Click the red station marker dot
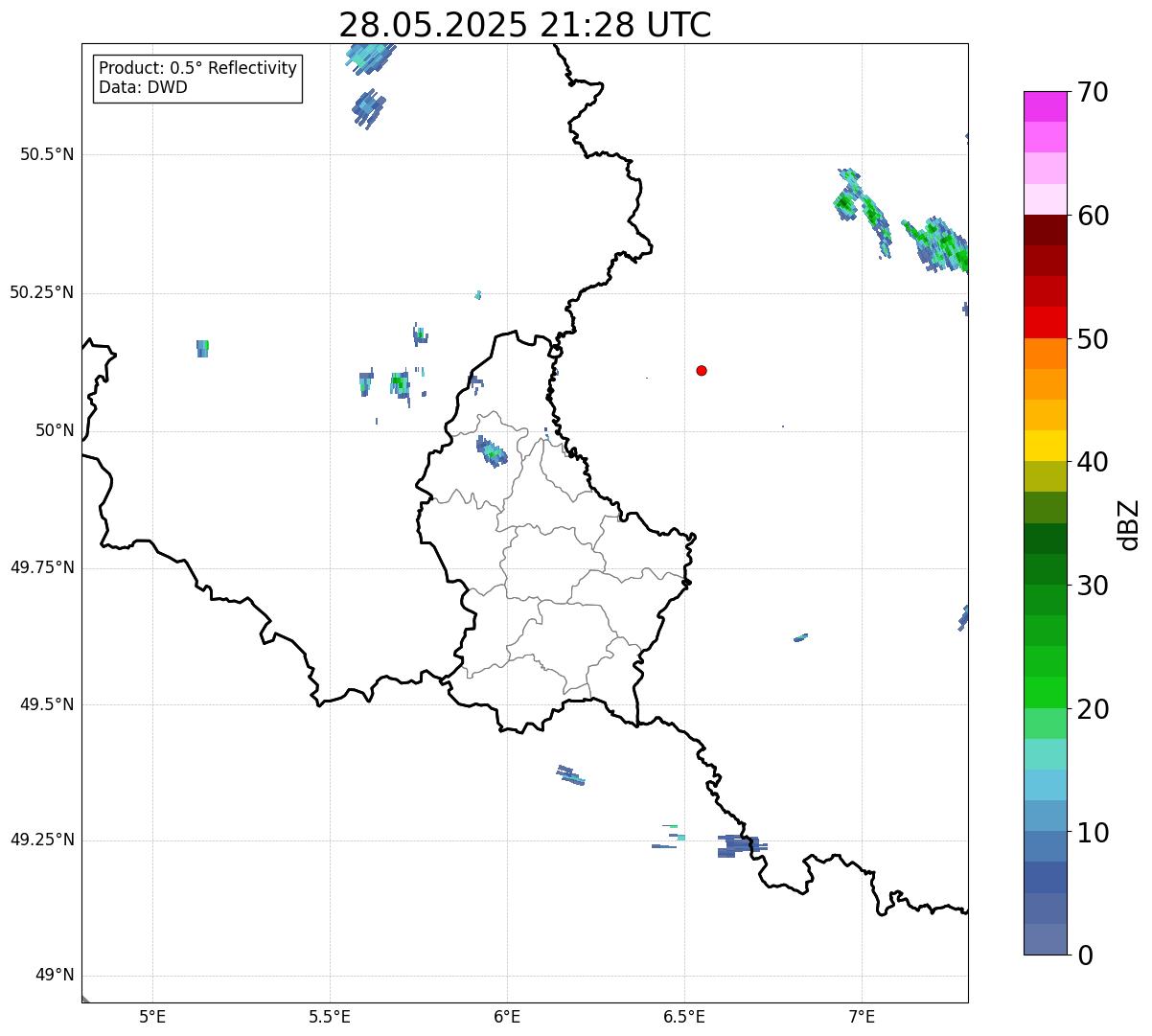The height and width of the screenshot is (1036, 1152). pos(702,370)
